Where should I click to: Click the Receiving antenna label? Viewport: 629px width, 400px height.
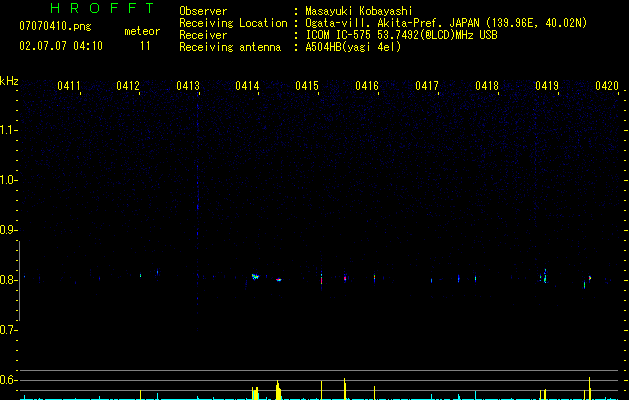point(230,47)
